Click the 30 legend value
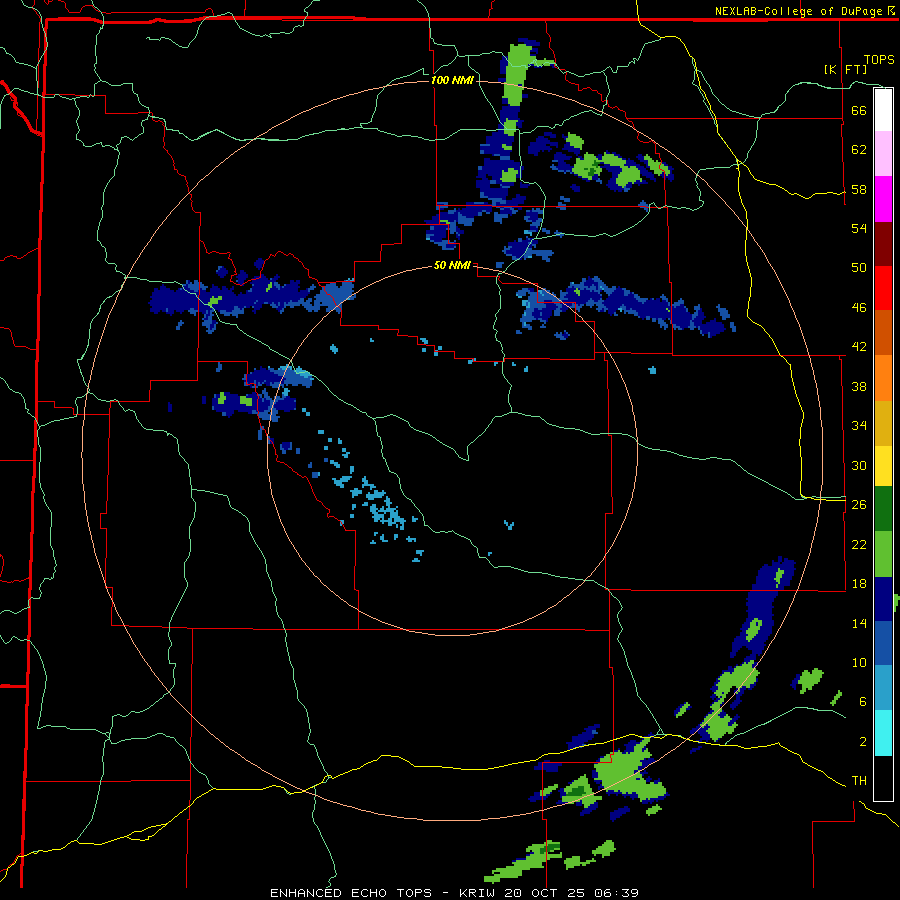This screenshot has height=900, width=900. [859, 465]
